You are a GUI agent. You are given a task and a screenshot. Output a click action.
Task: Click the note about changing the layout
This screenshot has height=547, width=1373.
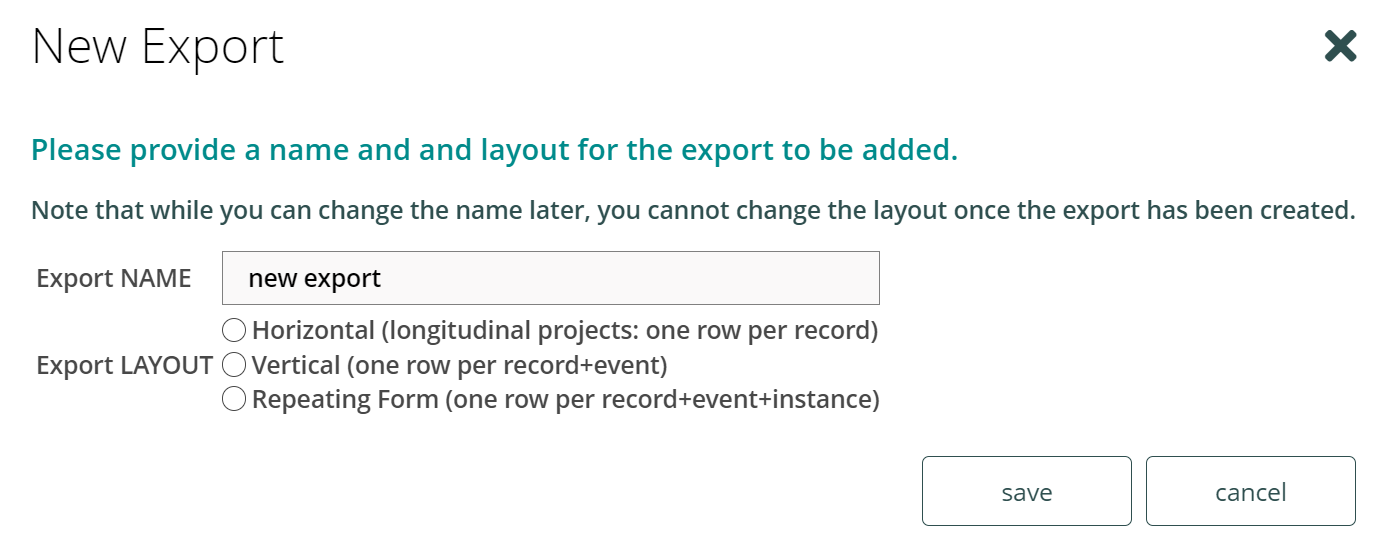pyautogui.click(x=693, y=211)
